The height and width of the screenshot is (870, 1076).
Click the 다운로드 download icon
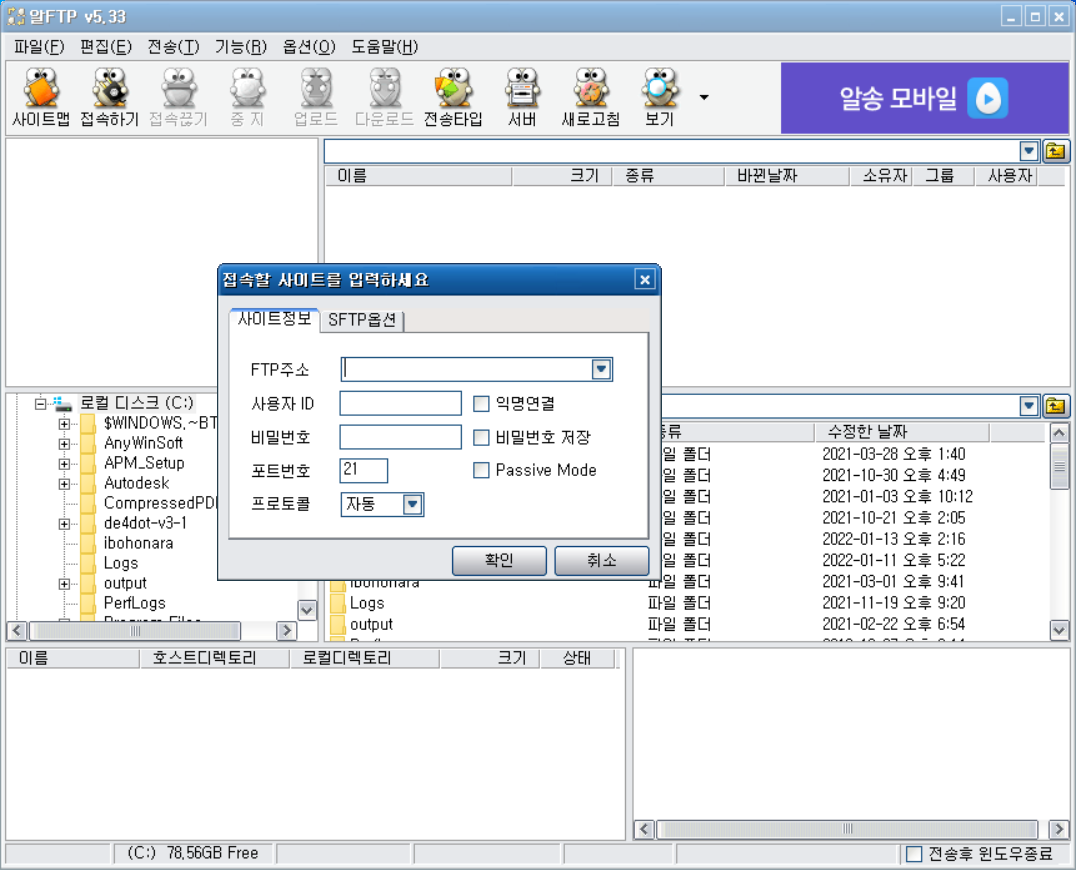click(x=384, y=97)
